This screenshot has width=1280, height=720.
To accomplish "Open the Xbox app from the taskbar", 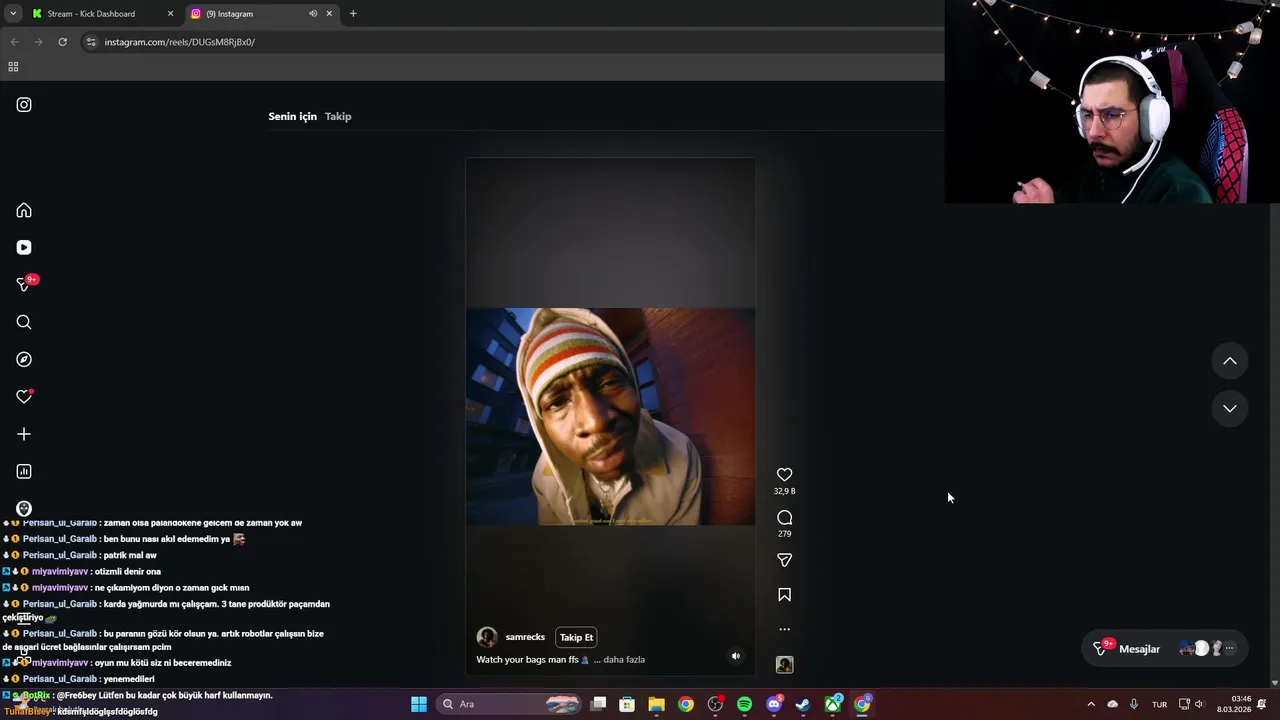I will [x=833, y=704].
